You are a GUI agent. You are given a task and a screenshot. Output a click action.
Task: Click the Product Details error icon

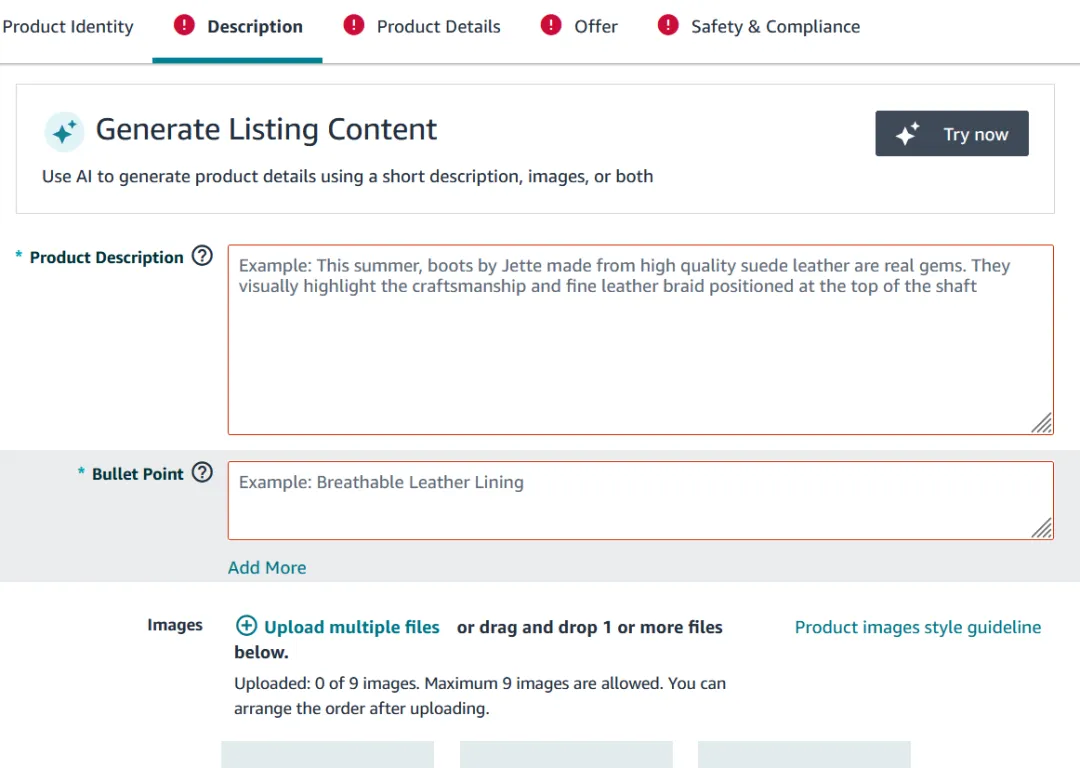click(354, 26)
